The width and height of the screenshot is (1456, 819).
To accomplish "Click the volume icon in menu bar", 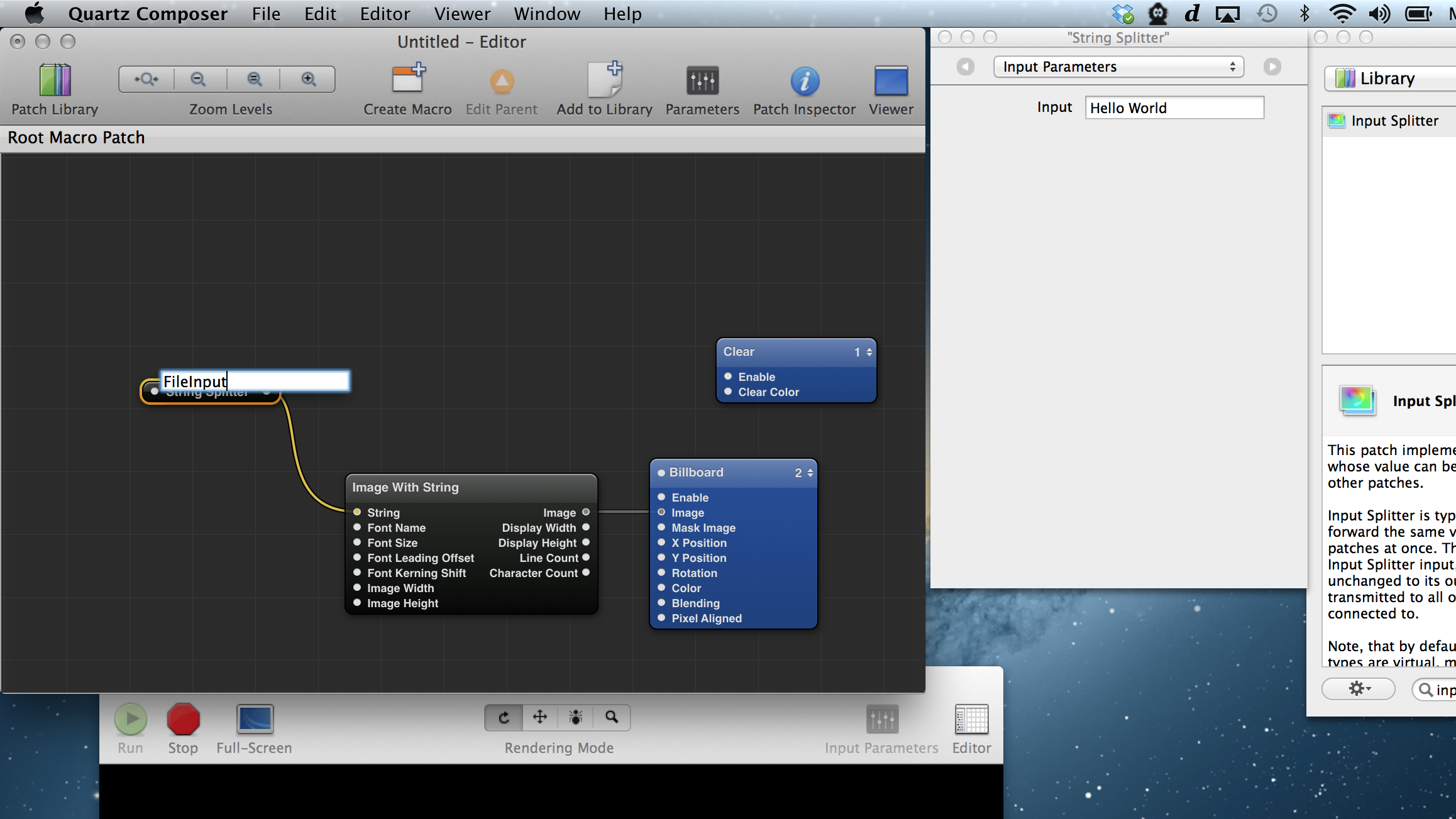I will coord(1380,13).
